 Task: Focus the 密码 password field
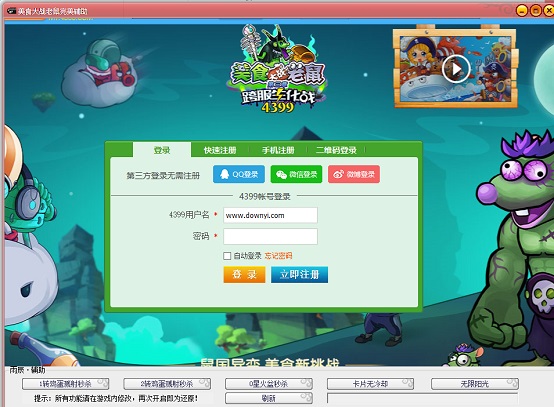270,236
